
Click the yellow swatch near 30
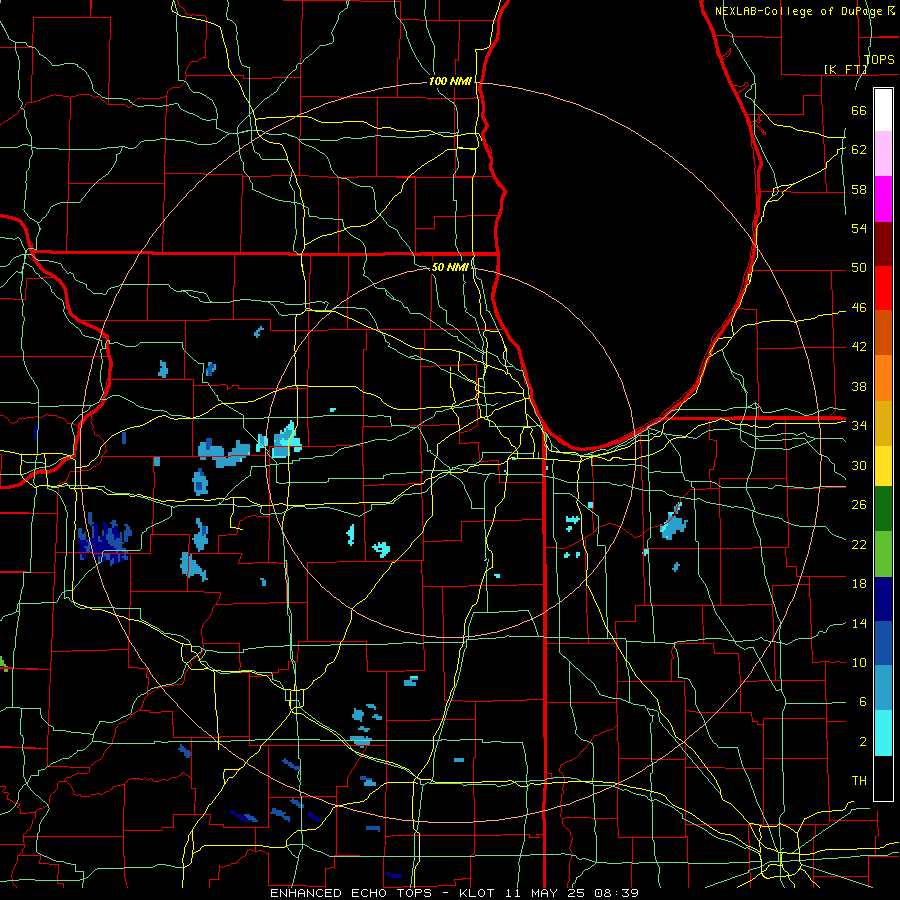click(x=883, y=466)
